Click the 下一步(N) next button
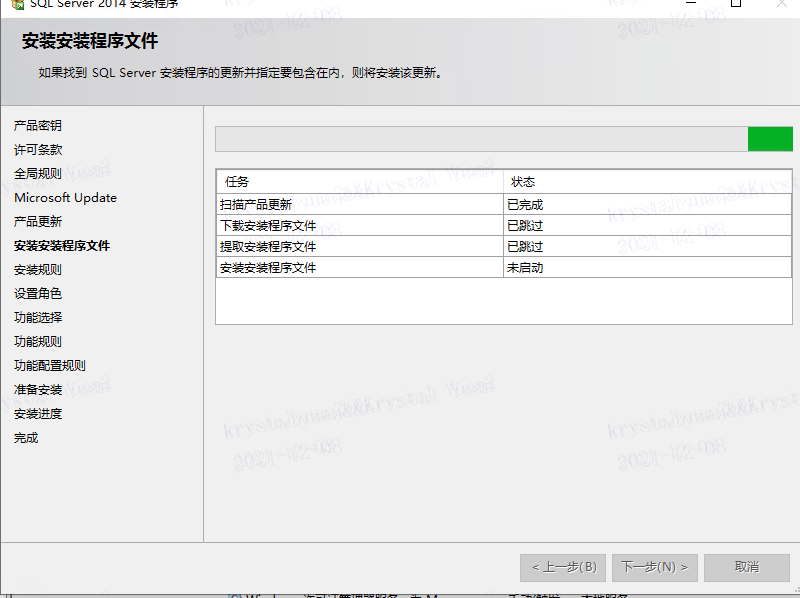Screen dimensions: 800x598 point(655,567)
